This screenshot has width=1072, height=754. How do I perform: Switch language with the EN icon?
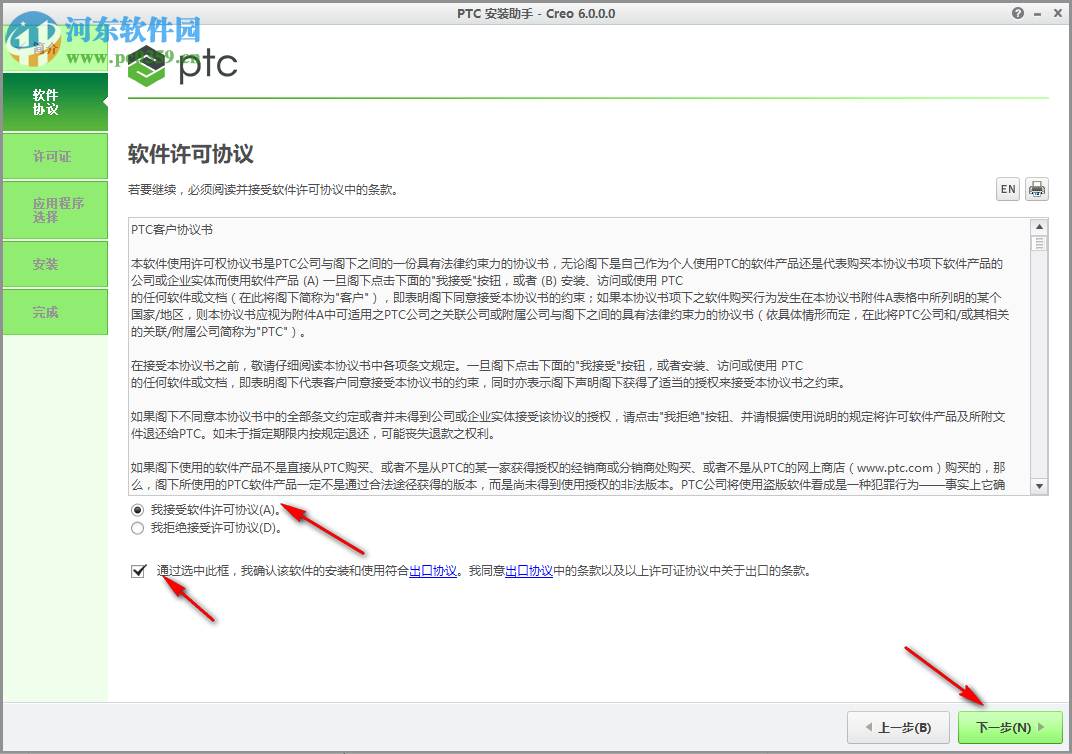[x=1007, y=188]
